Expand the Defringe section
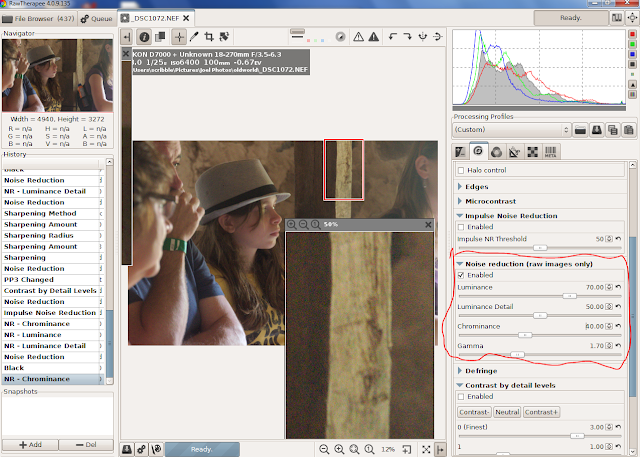Viewport: 640px width, 457px height. (x=460, y=371)
